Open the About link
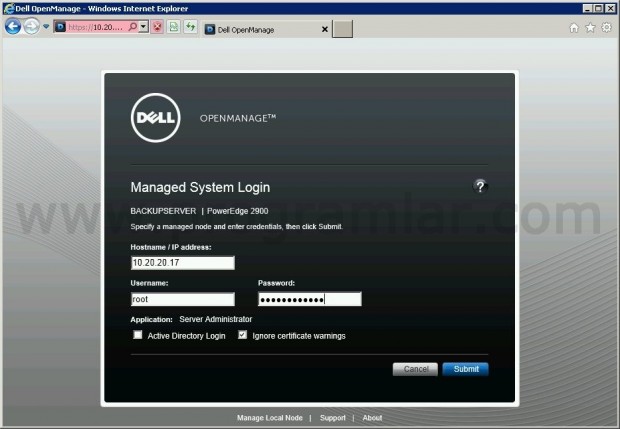The height and width of the screenshot is (429, 620). [372, 418]
